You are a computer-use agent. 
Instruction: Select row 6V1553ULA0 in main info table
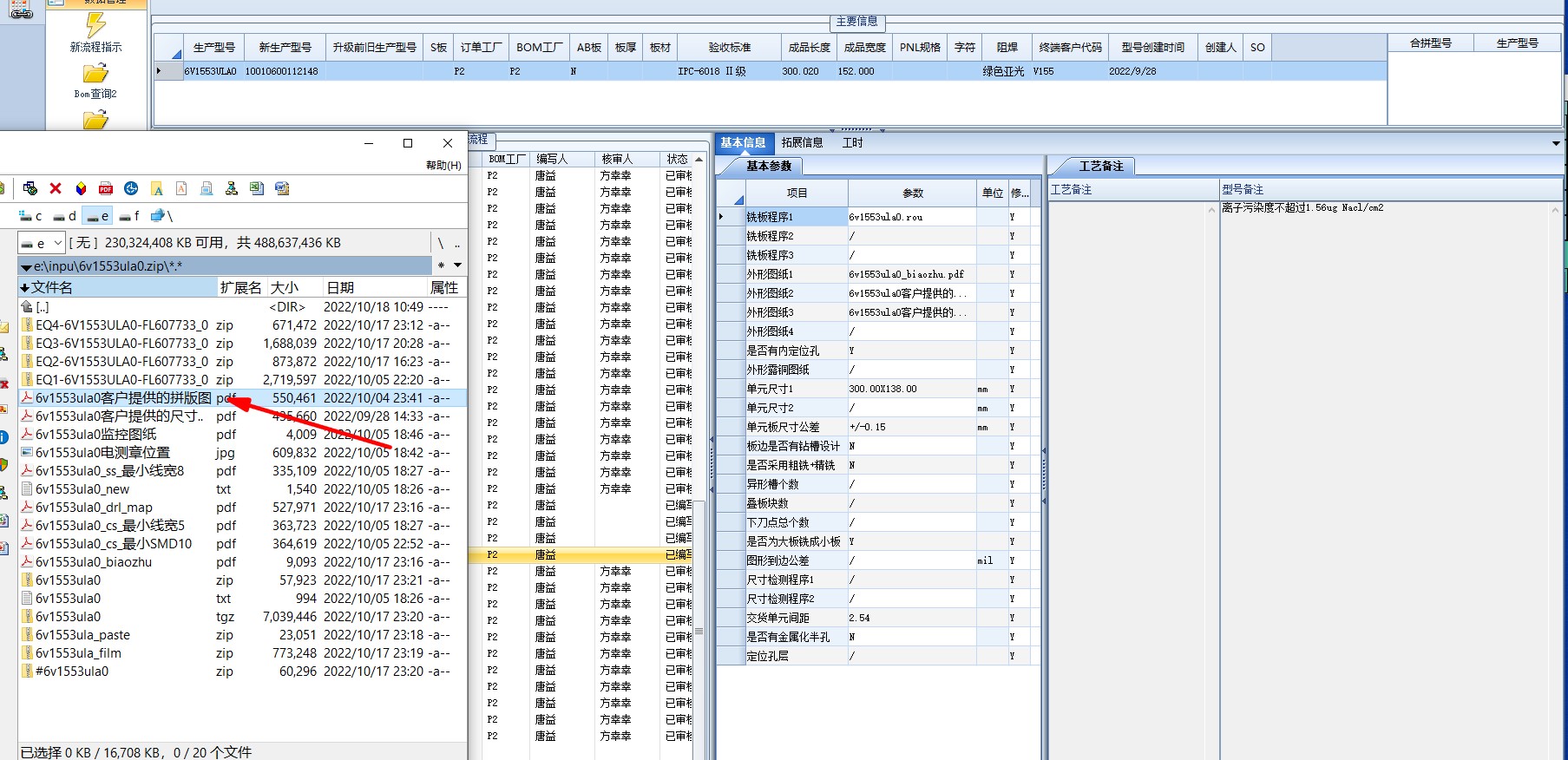coord(770,71)
